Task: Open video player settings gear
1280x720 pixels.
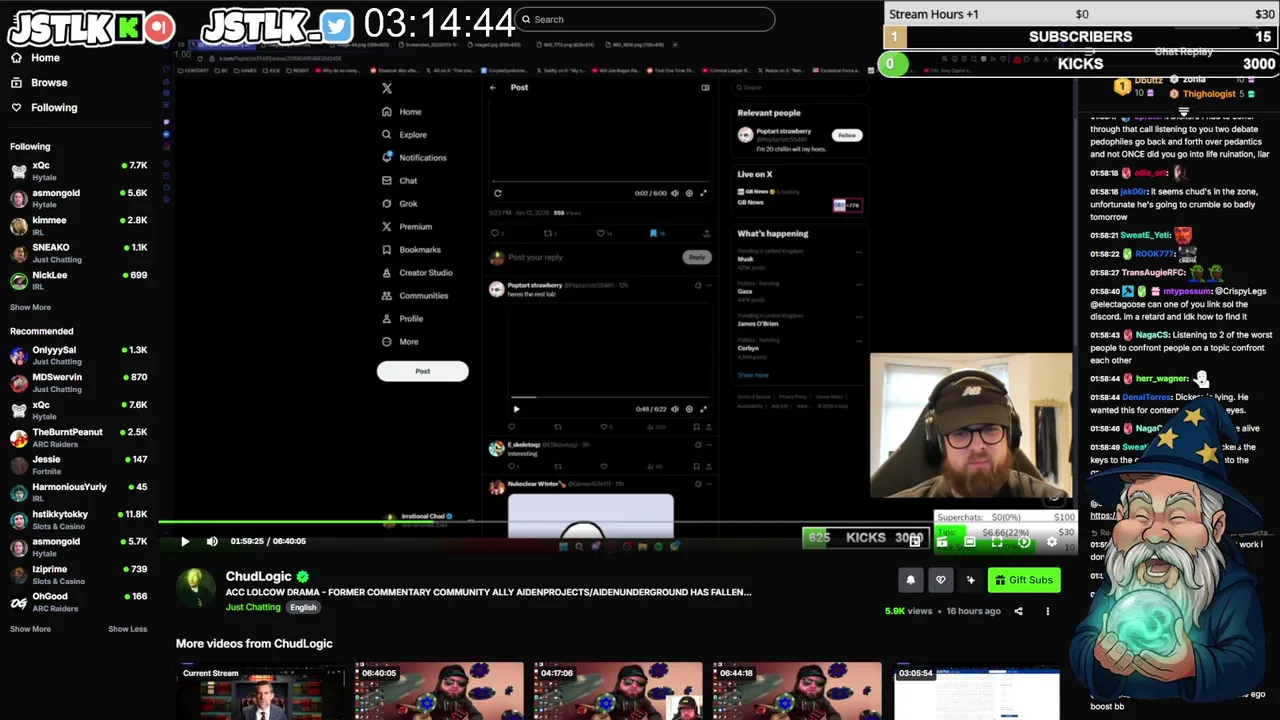Action: pos(1051,541)
